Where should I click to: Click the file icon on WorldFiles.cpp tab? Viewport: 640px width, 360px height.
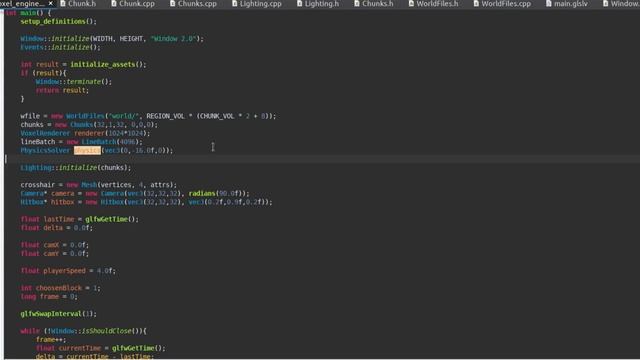tap(476, 4)
